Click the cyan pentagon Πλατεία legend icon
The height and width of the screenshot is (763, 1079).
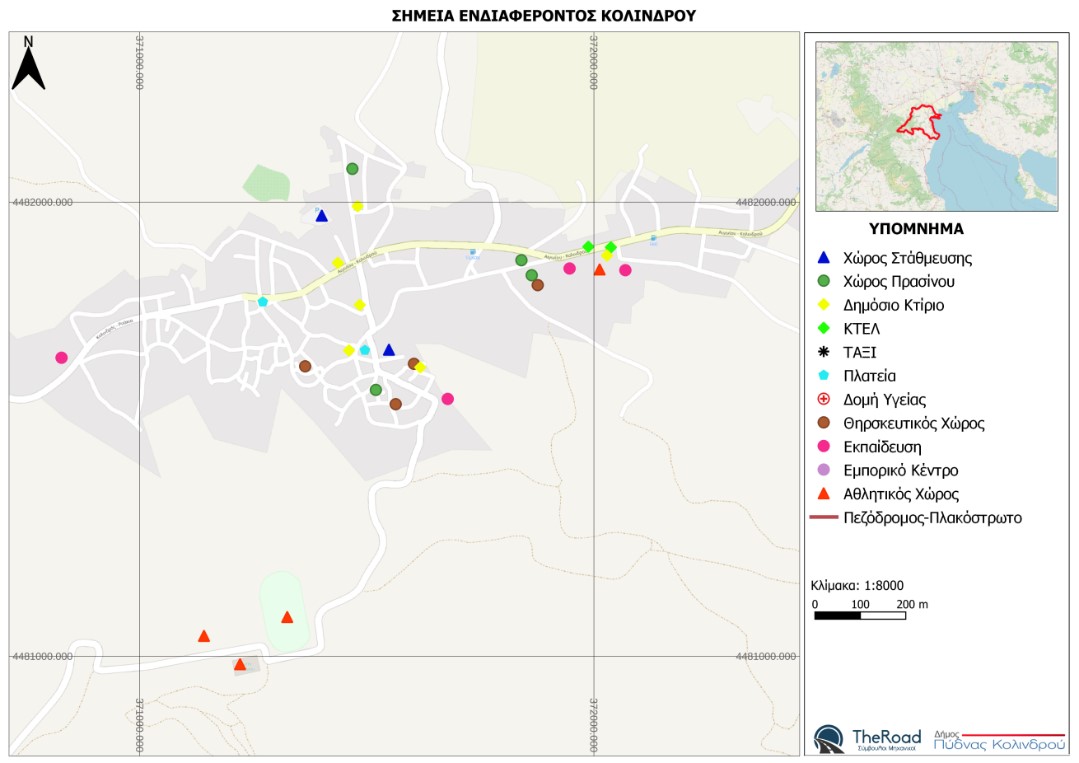pyautogui.click(x=823, y=376)
